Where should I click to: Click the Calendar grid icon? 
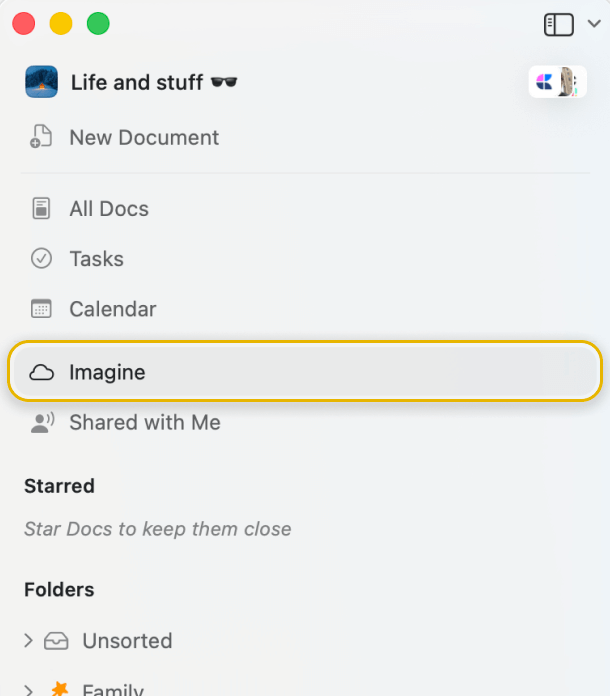(41, 309)
